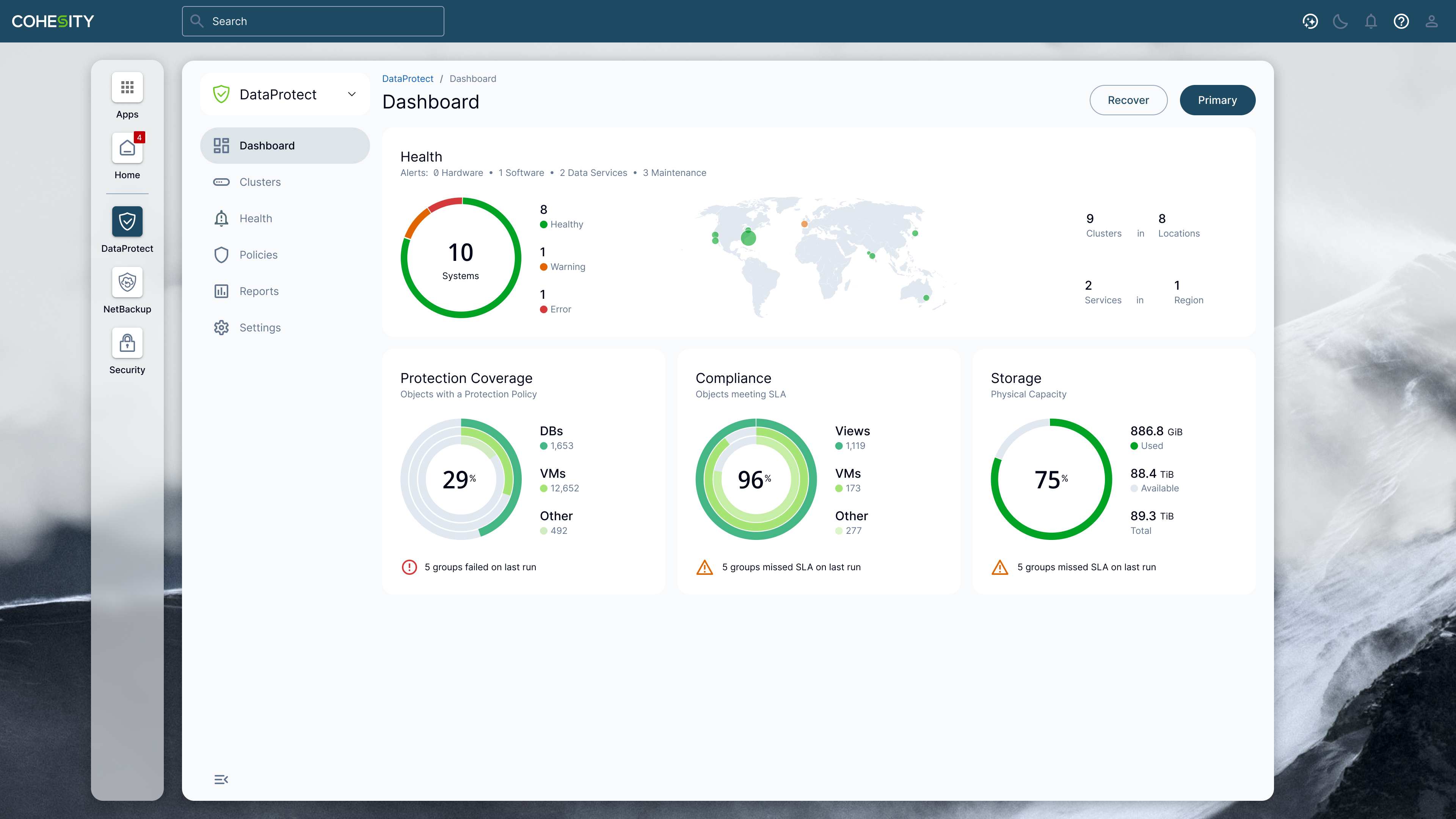Open Reports in the side navigation
The width and height of the screenshot is (1456, 819).
tap(285, 291)
